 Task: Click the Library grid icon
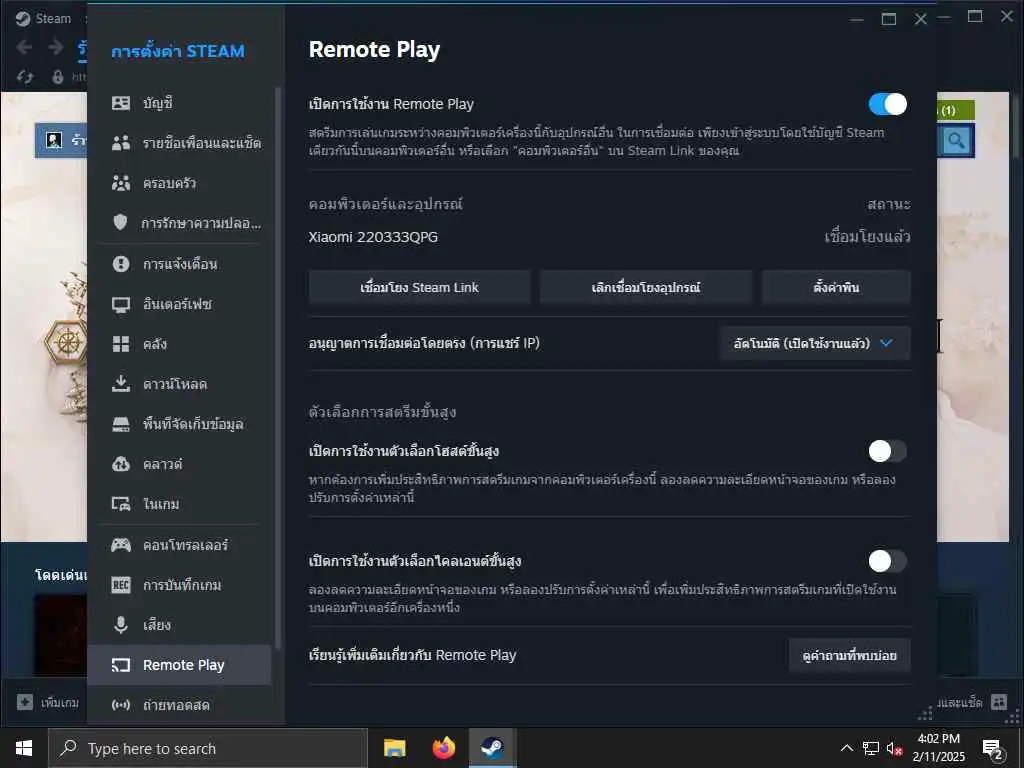coord(121,344)
